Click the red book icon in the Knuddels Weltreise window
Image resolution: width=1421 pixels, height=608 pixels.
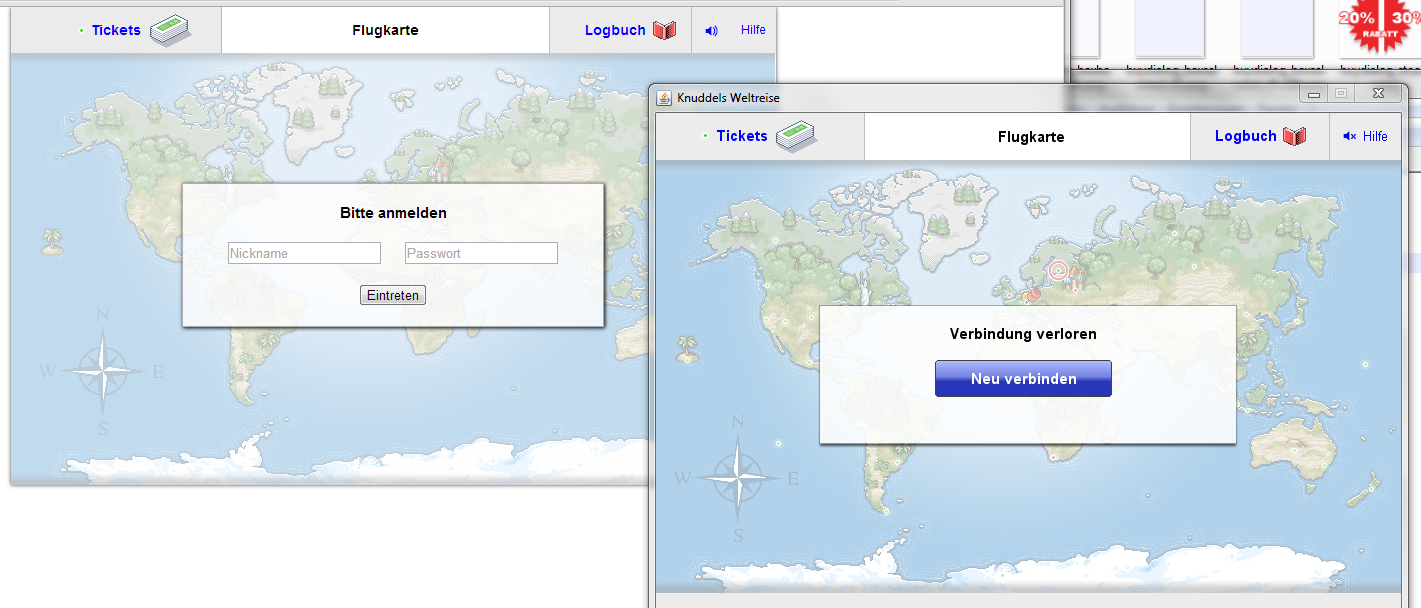tap(1295, 136)
